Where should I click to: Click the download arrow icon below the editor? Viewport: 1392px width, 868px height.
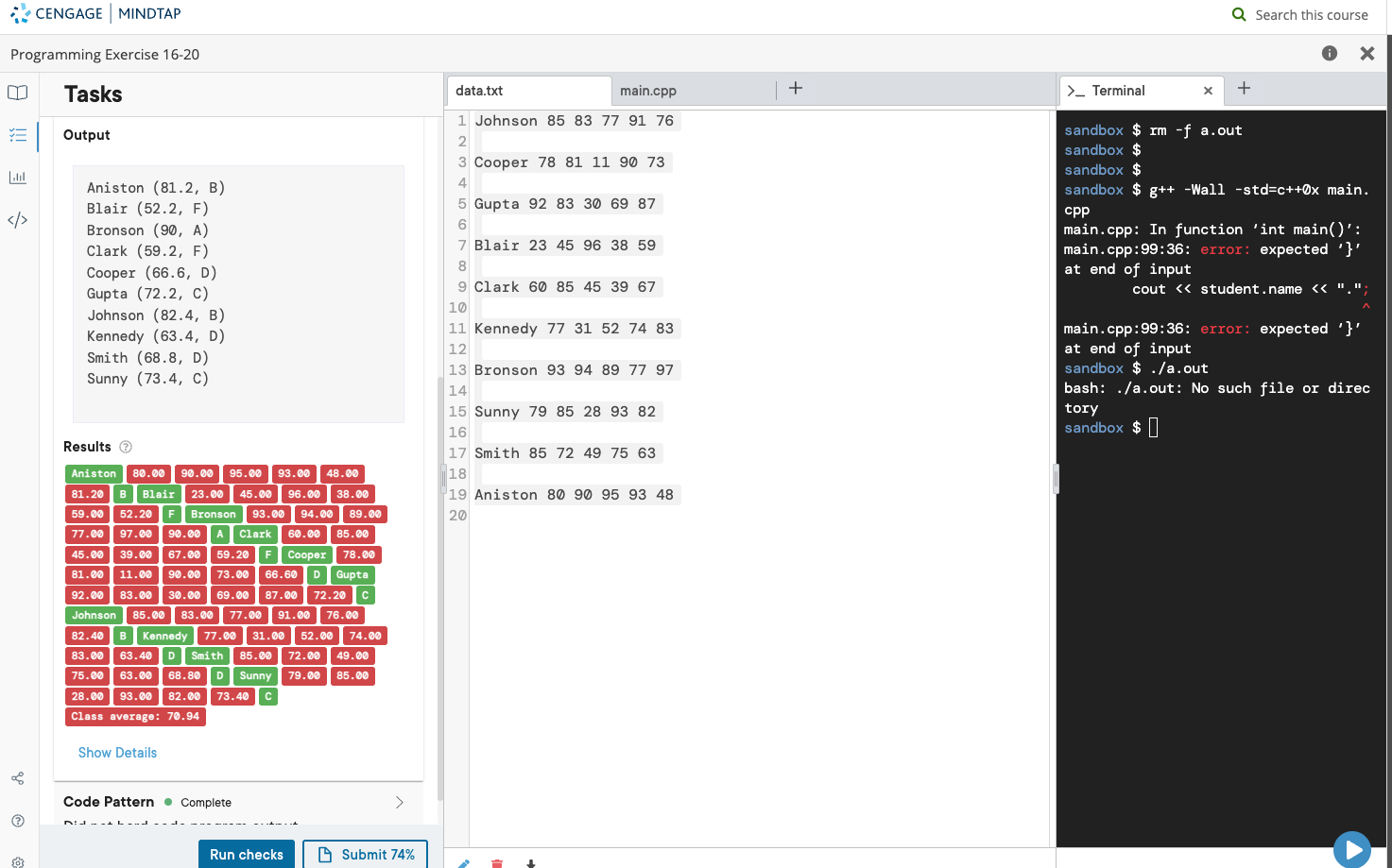pyautogui.click(x=530, y=863)
